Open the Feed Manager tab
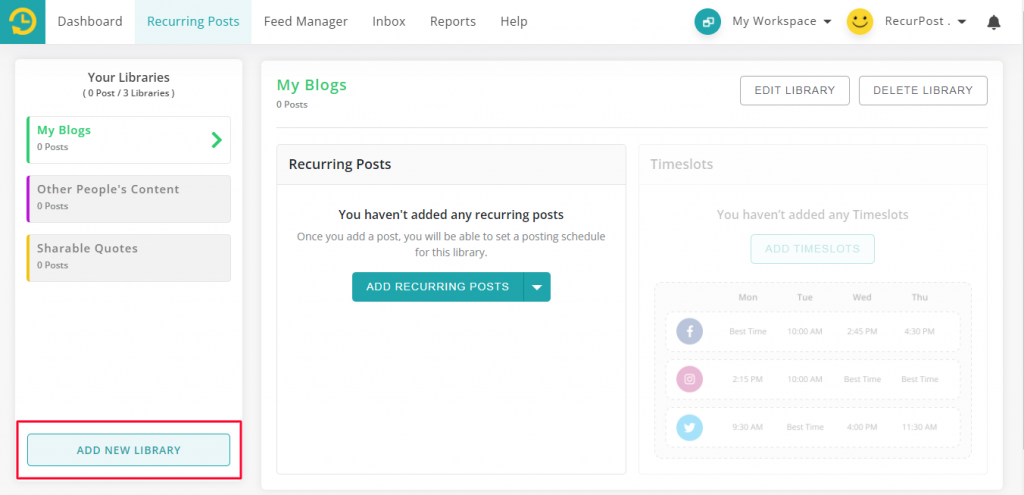Screen dimensions: 1024x495 306,22
